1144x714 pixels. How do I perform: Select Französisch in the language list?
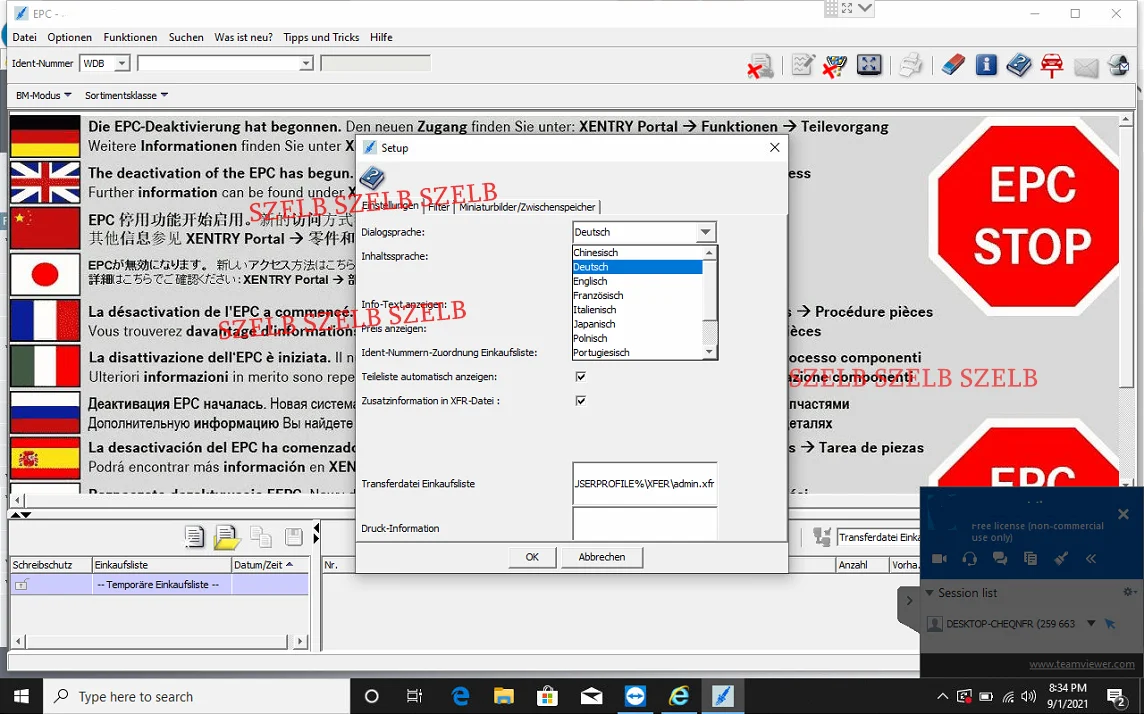(x=637, y=295)
